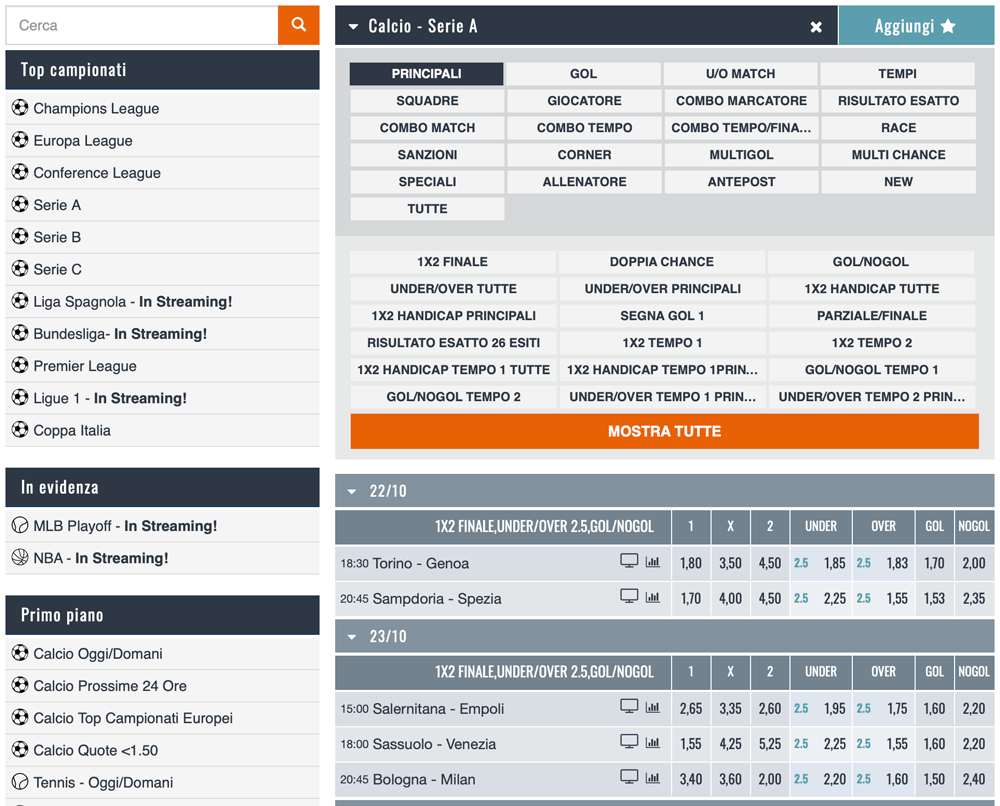Pick Under 2.5 odds 2,25 for Sassuolo - Venezia

[821, 744]
